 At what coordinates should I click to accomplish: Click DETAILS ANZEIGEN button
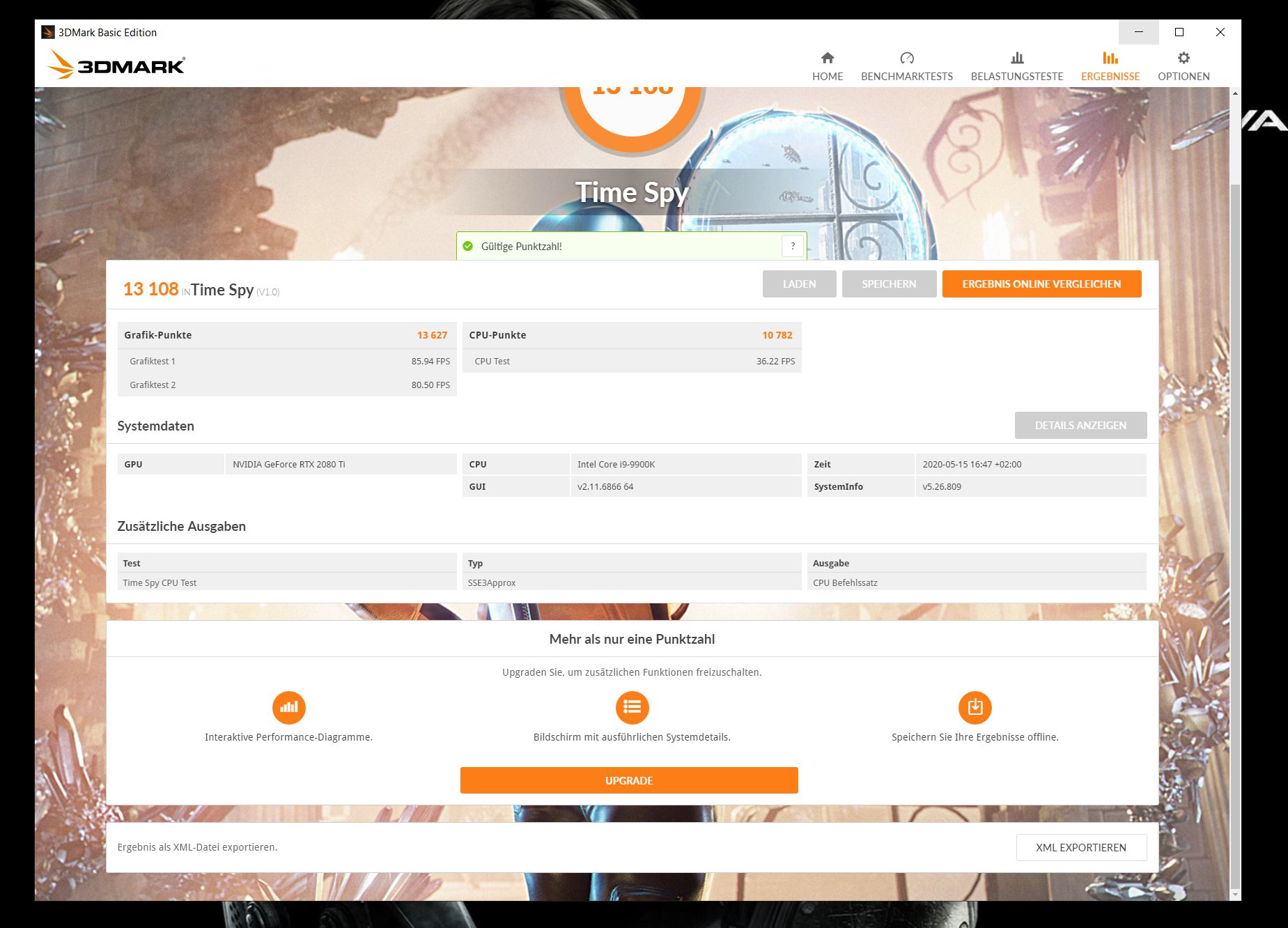point(1080,425)
